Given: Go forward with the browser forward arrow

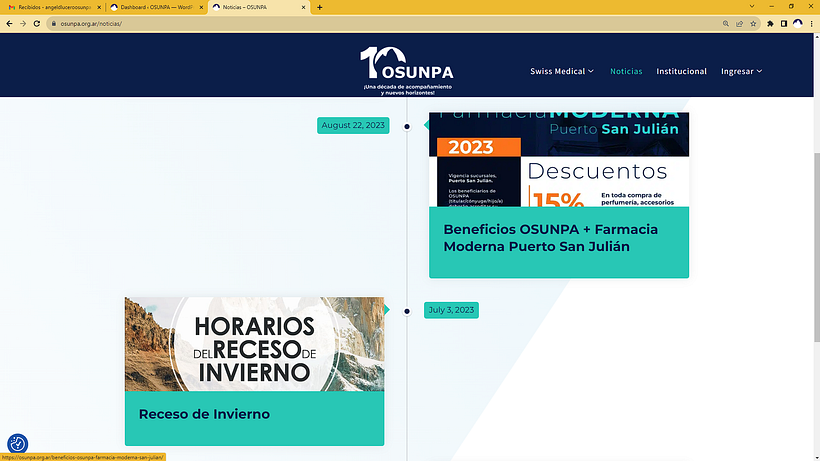Looking at the screenshot, I should click(23, 24).
